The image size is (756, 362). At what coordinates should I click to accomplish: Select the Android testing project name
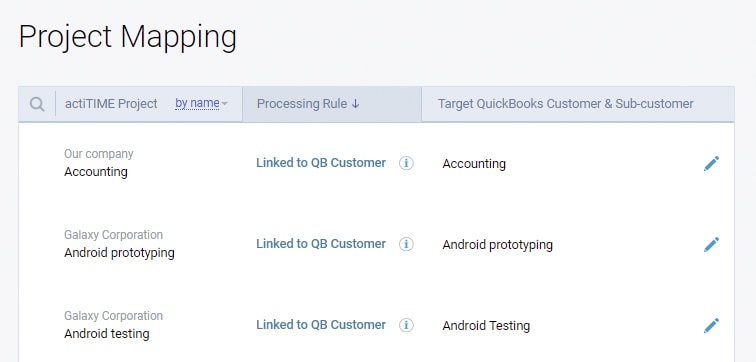[x=107, y=334]
